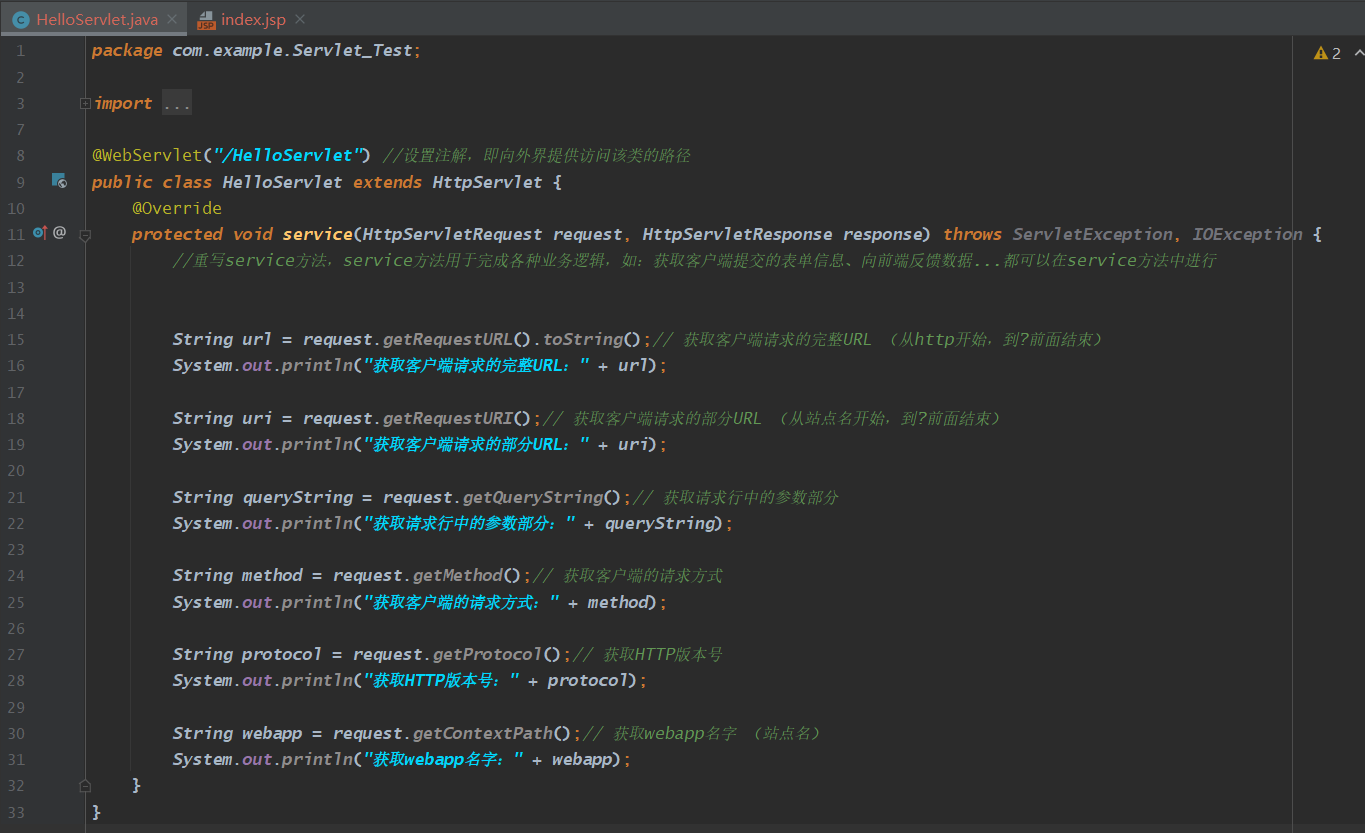Click the warnings count number 2

pos(1336,53)
